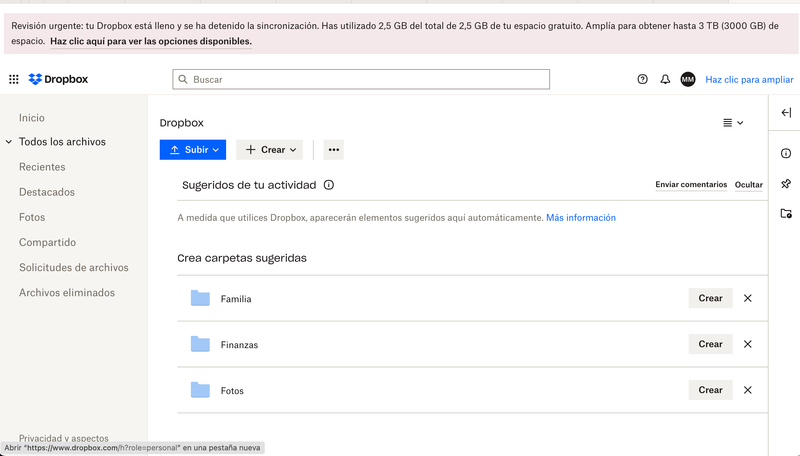This screenshot has height=456, width=800.
Task: Click the Fotos suggested folder name
Action: 232,391
